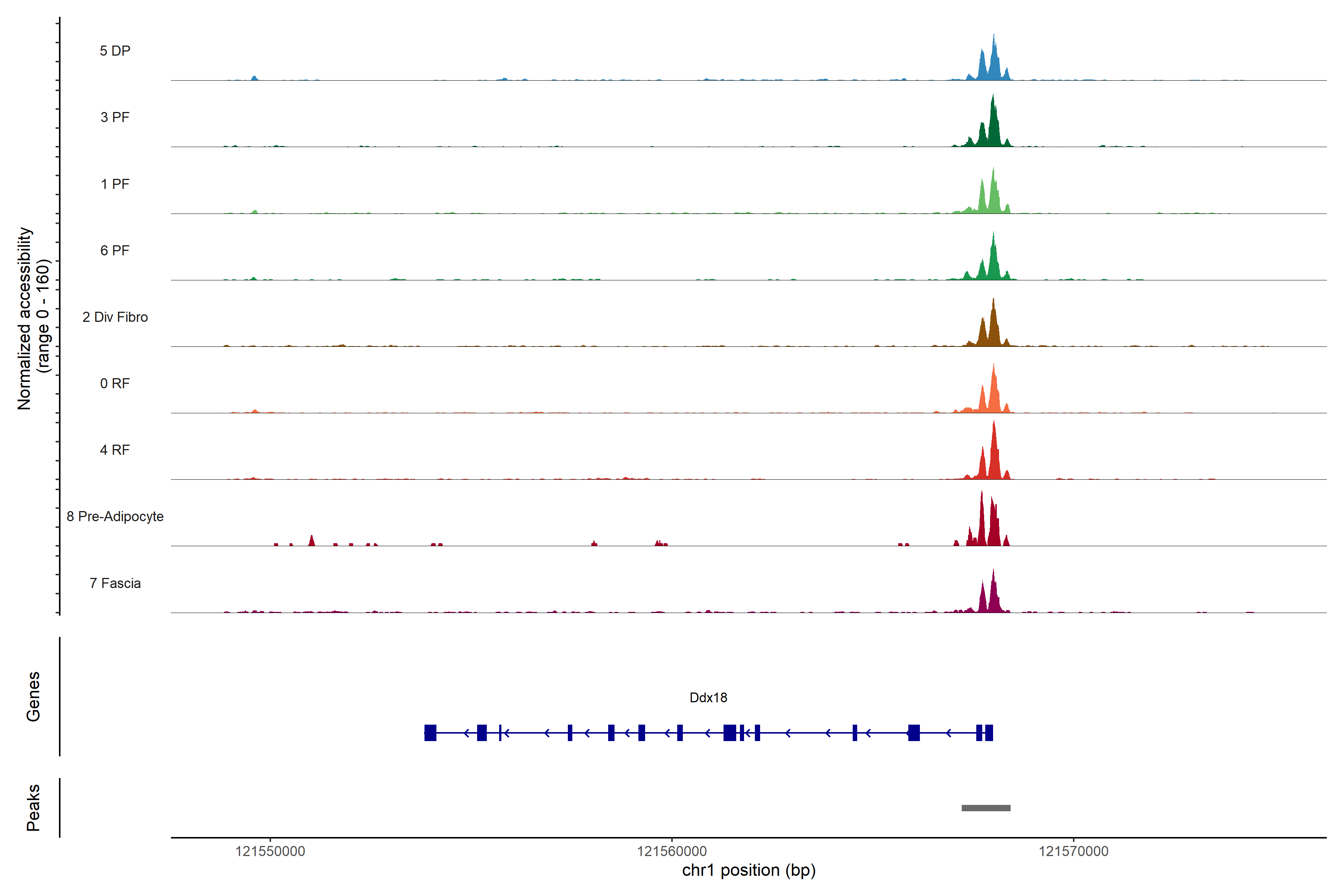Click the Peaks panel label
Image resolution: width=1344 pixels, height=896 pixels.
(x=33, y=808)
